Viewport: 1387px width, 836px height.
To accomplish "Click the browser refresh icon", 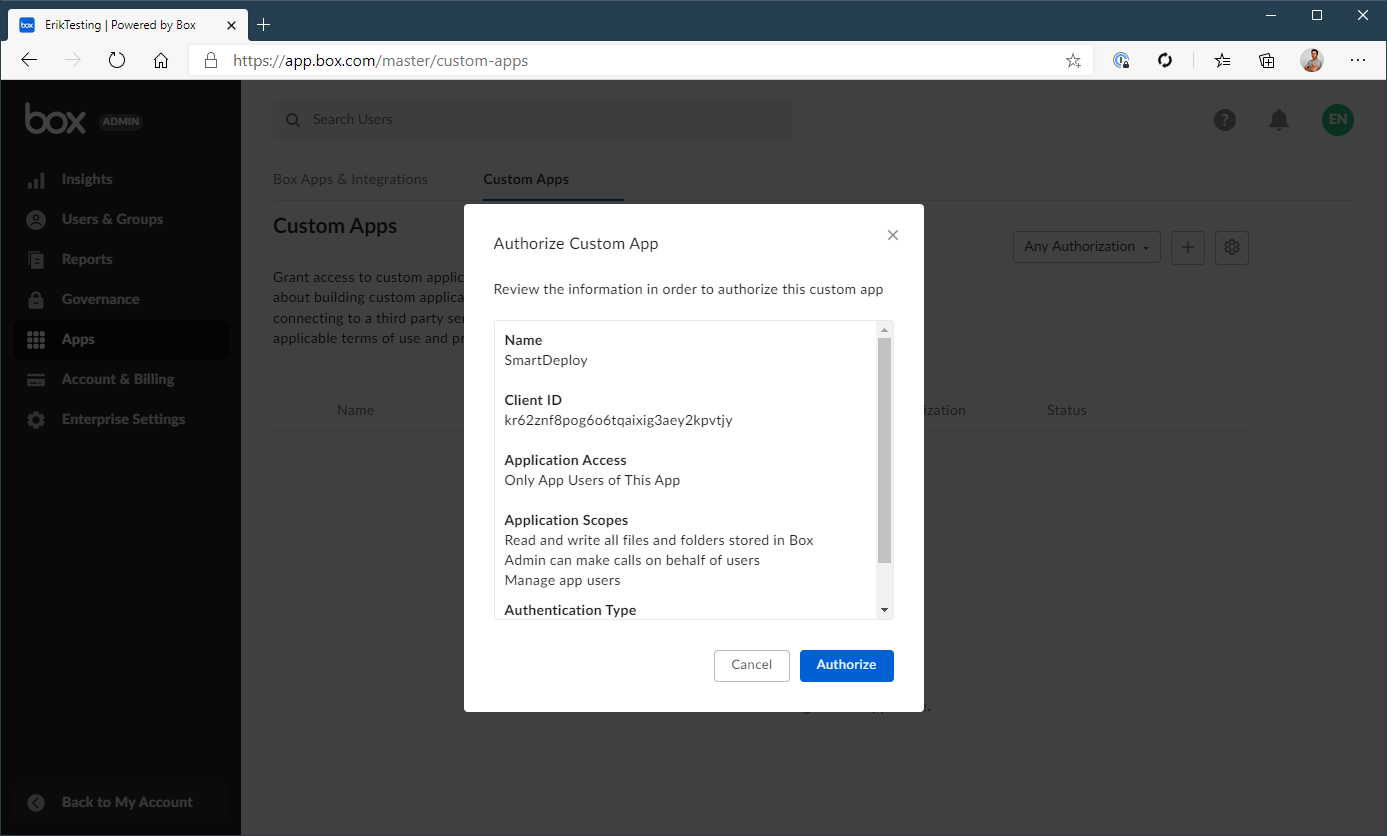I will pyautogui.click(x=117, y=60).
